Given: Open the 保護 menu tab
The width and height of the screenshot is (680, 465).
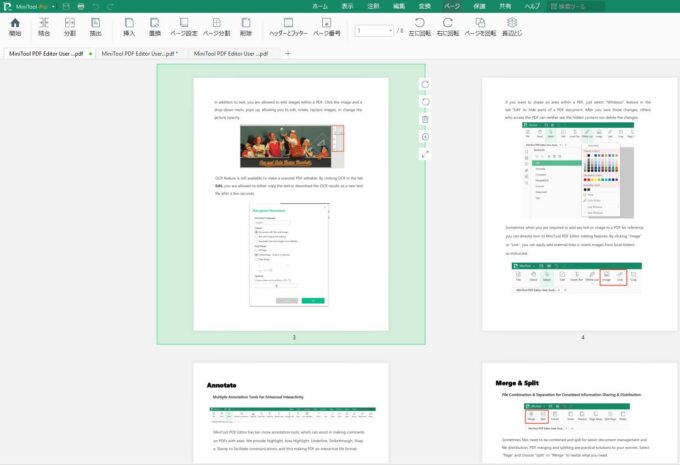Looking at the screenshot, I should (x=479, y=6).
